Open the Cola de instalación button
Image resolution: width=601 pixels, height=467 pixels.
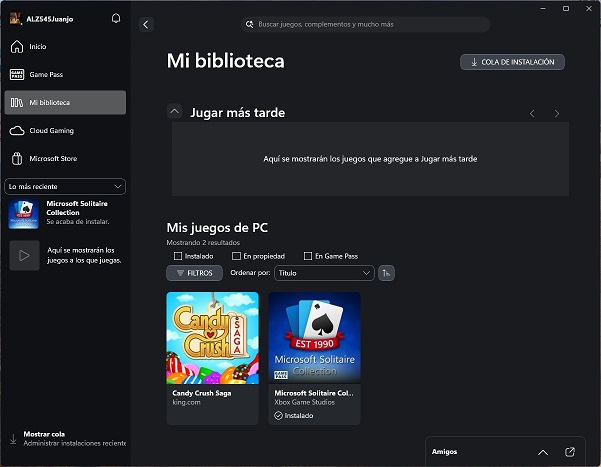(512, 62)
